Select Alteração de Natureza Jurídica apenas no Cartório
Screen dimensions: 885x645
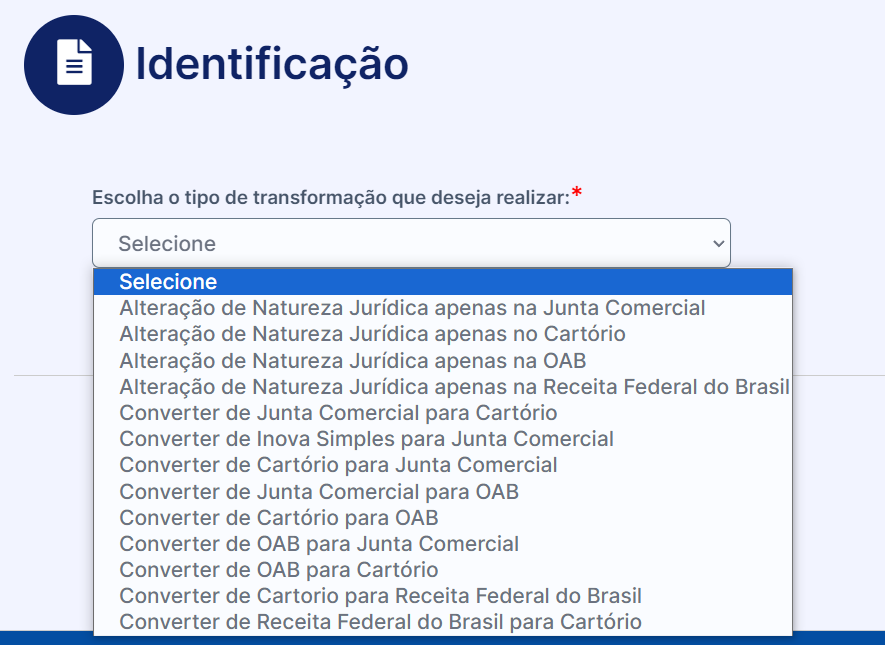pyautogui.click(x=443, y=334)
